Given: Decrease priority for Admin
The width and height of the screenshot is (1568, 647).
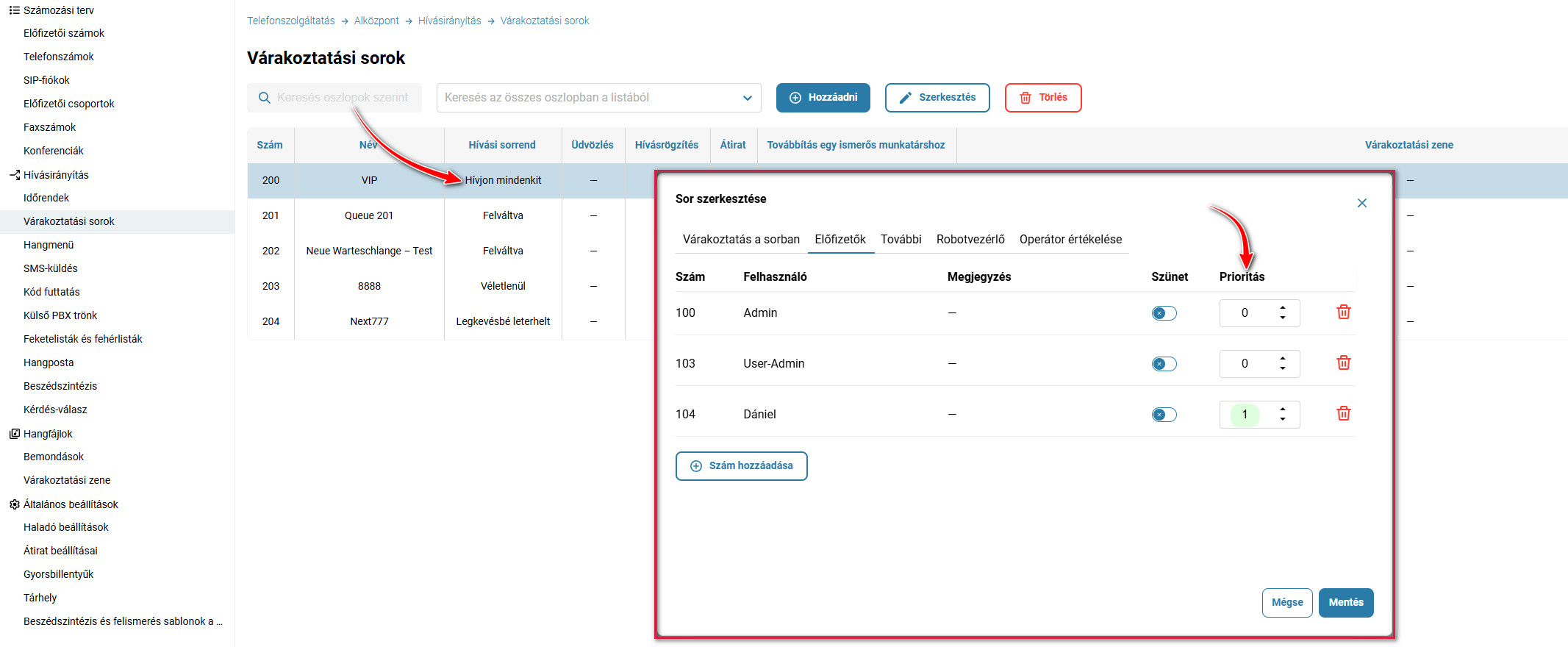Looking at the screenshot, I should 1282,318.
